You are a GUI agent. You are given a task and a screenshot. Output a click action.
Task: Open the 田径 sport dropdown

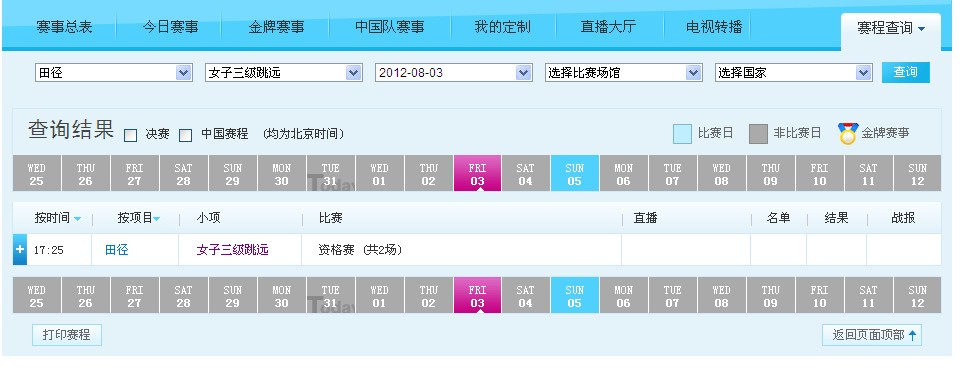(114, 73)
